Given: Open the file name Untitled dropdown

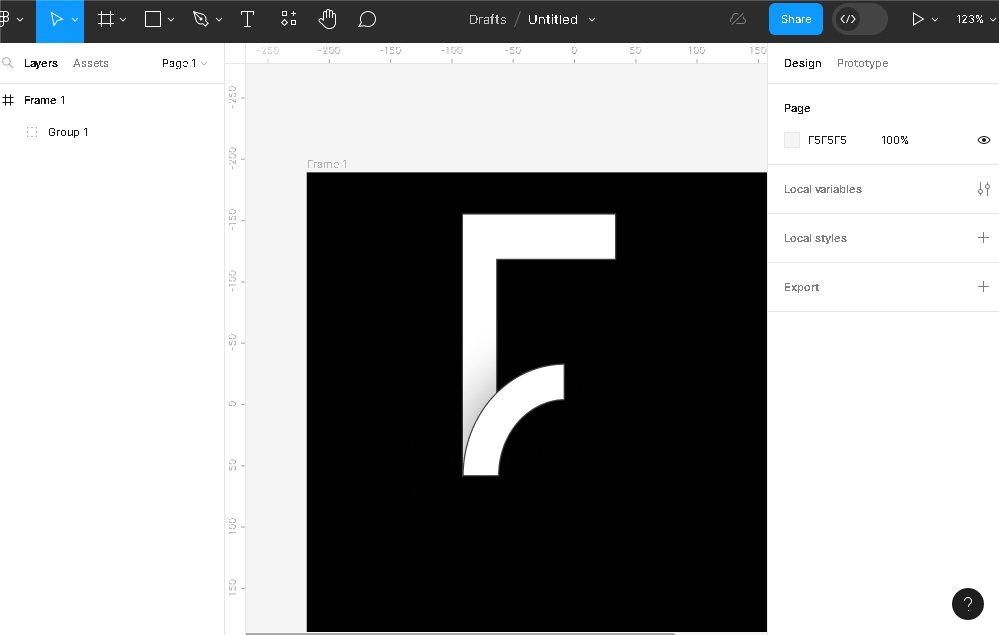Looking at the screenshot, I should [x=561, y=19].
